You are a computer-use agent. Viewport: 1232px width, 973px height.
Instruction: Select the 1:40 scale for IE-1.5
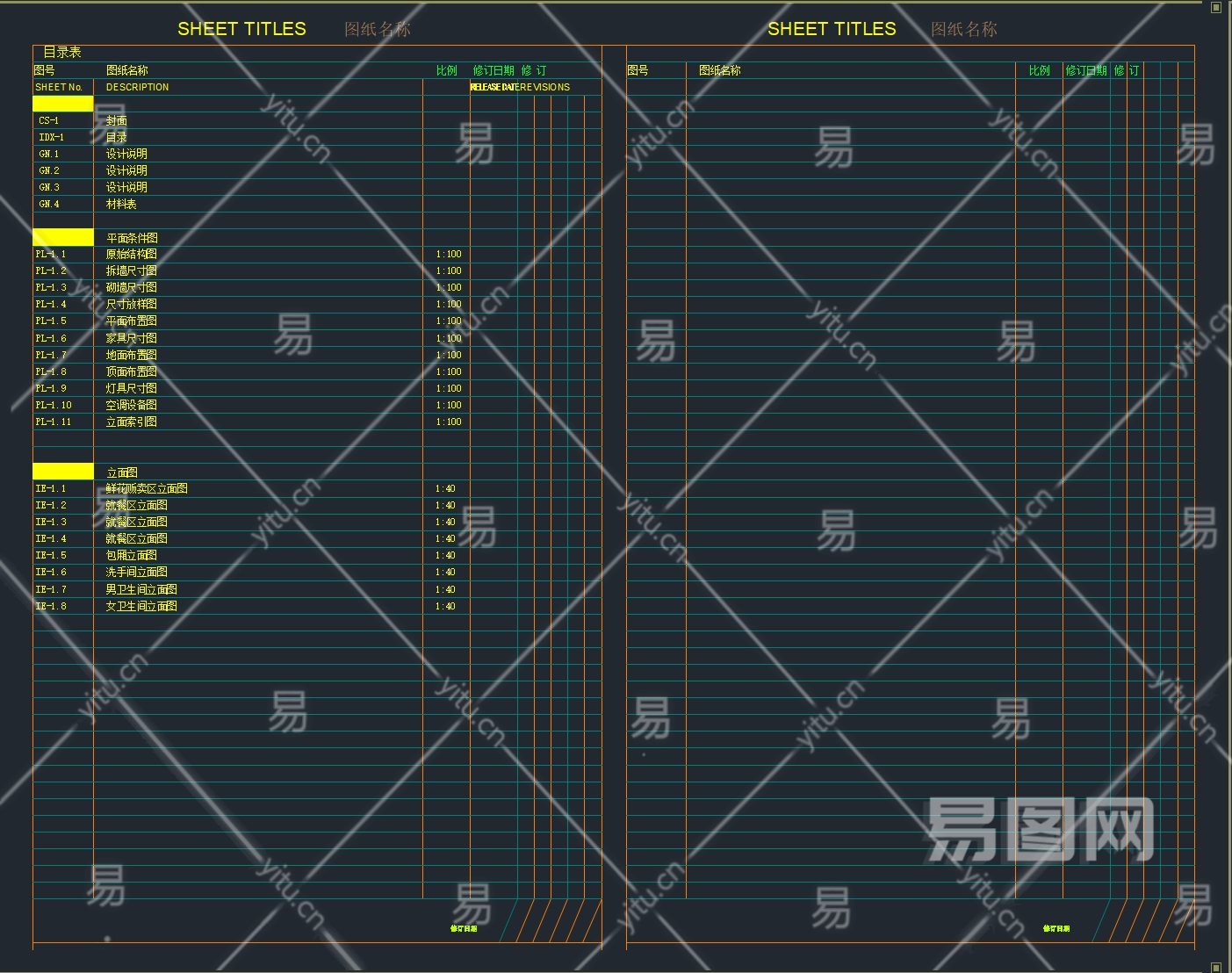445,555
